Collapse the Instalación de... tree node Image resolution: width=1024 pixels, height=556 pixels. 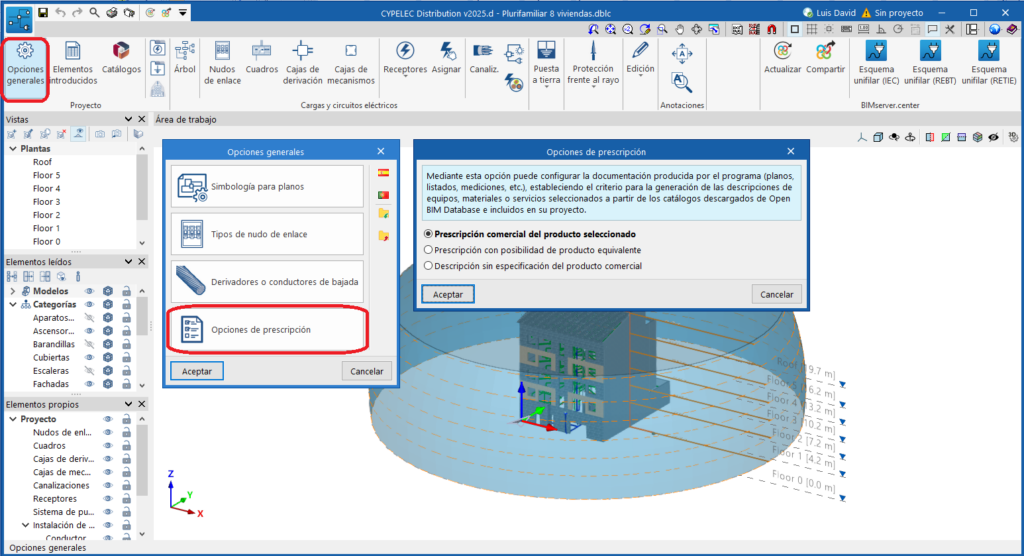(25, 525)
